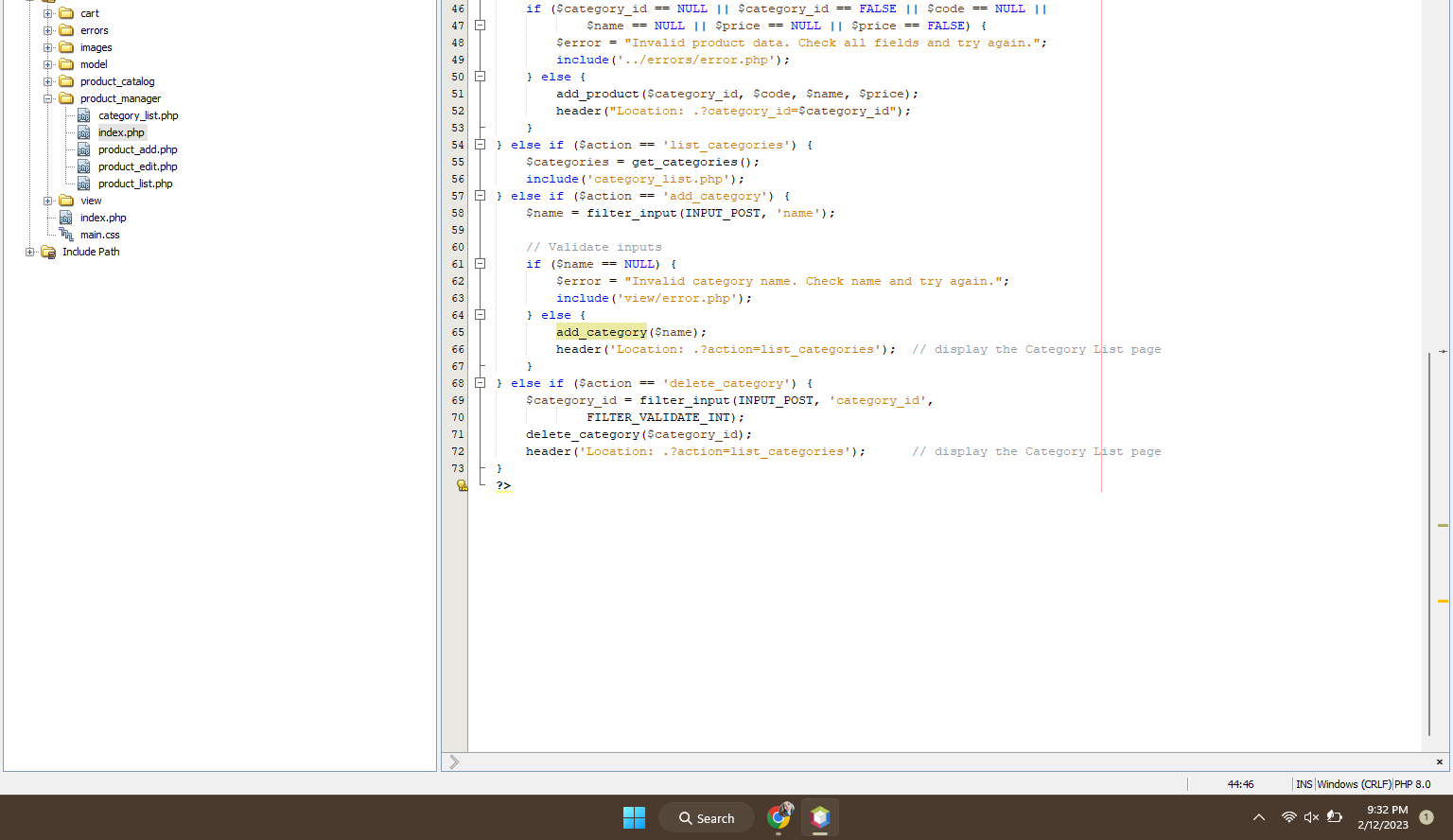
Task: Open the taskbar Search box
Action: click(x=707, y=818)
